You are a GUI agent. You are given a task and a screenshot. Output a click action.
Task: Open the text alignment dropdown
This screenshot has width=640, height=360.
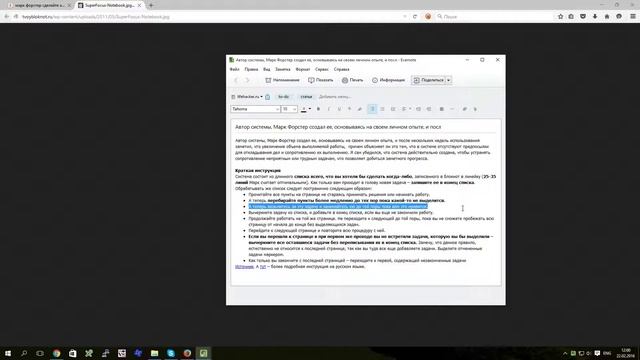coord(406,109)
